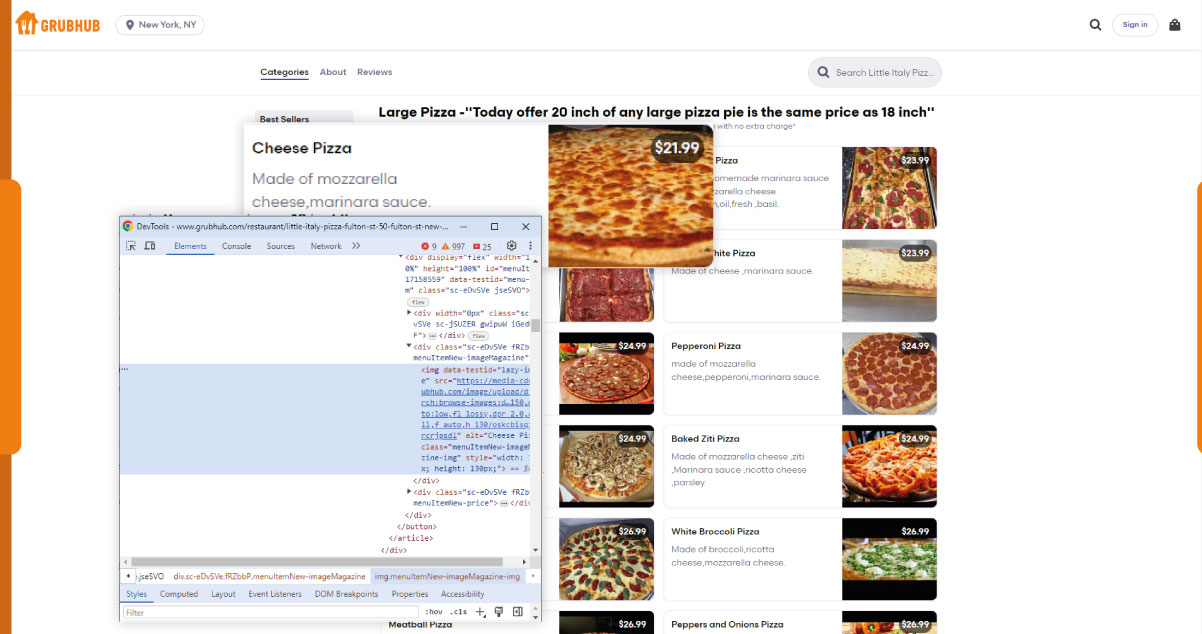Open Grubhub site search magnifier
Viewport: 1202px width, 634px height.
(1095, 24)
